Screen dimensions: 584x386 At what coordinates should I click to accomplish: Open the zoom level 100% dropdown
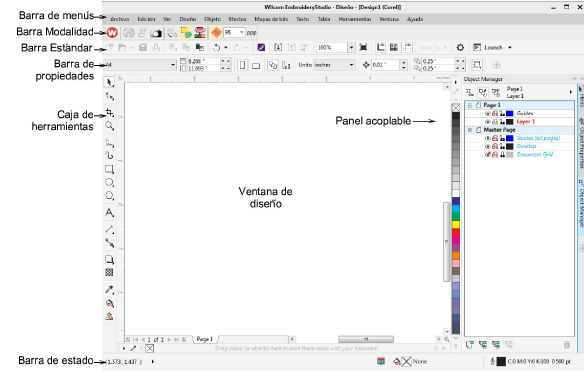(x=351, y=48)
